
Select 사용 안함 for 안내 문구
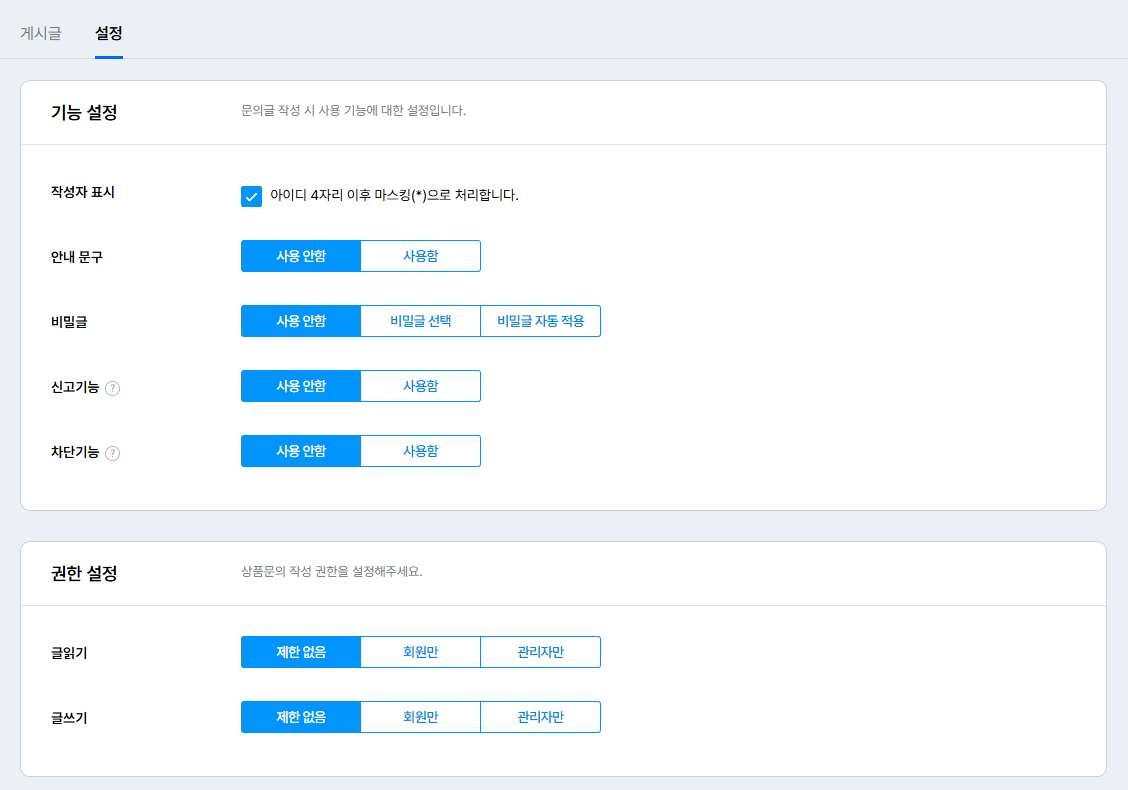301,256
